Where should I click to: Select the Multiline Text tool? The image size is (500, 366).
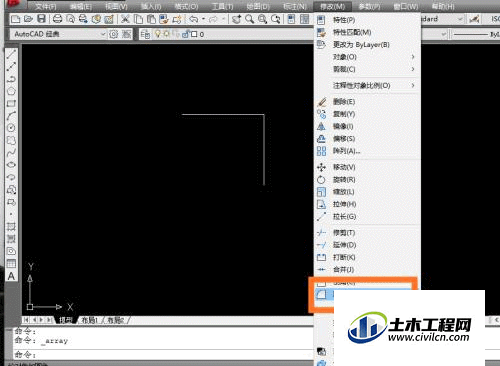point(11,276)
